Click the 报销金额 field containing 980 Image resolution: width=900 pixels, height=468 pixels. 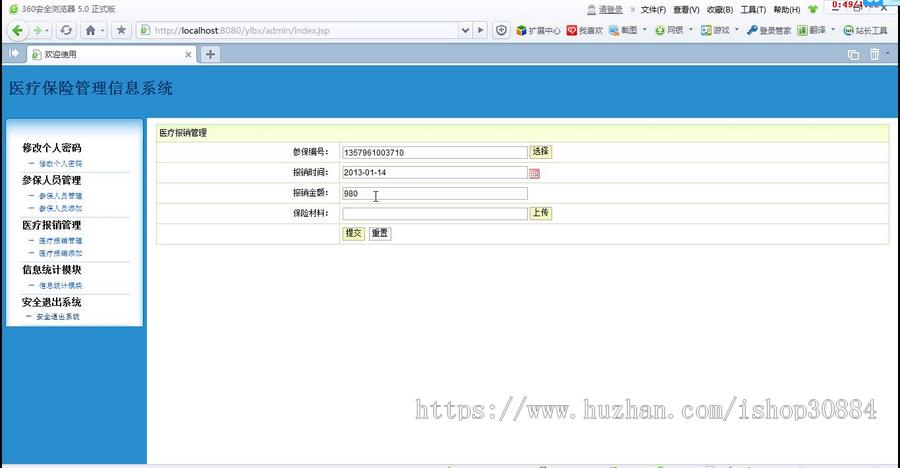point(435,194)
